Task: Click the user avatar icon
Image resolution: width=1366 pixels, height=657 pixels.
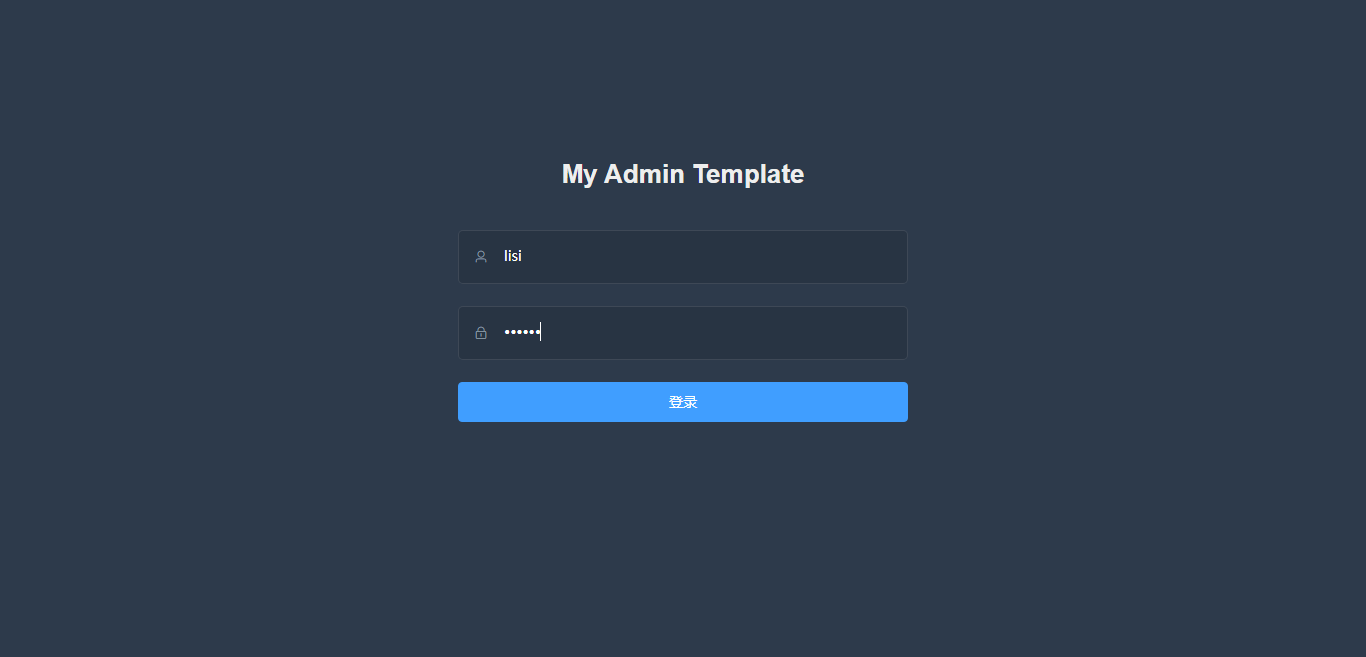Action: [481, 257]
